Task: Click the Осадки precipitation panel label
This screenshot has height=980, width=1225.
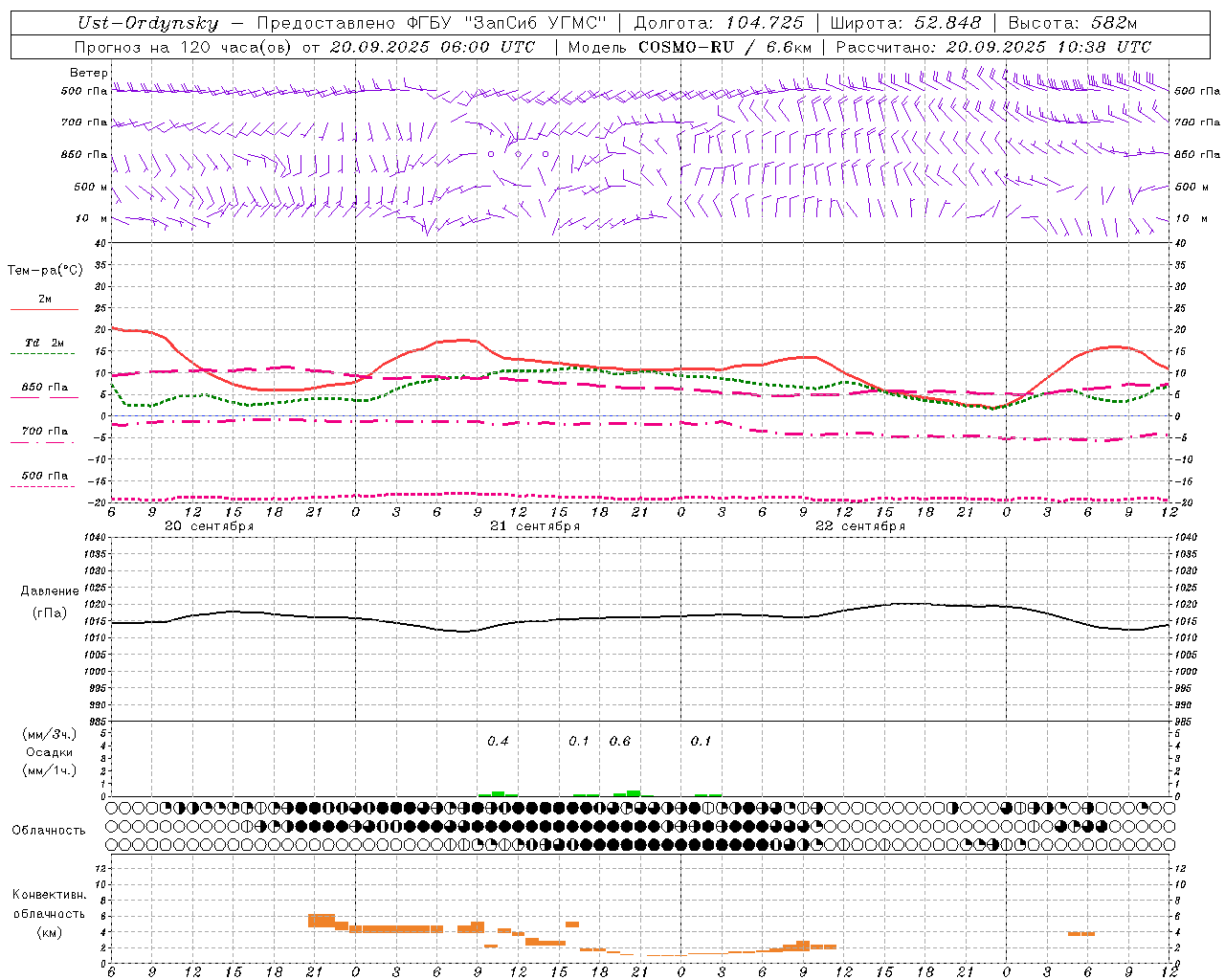Action: tap(49, 752)
